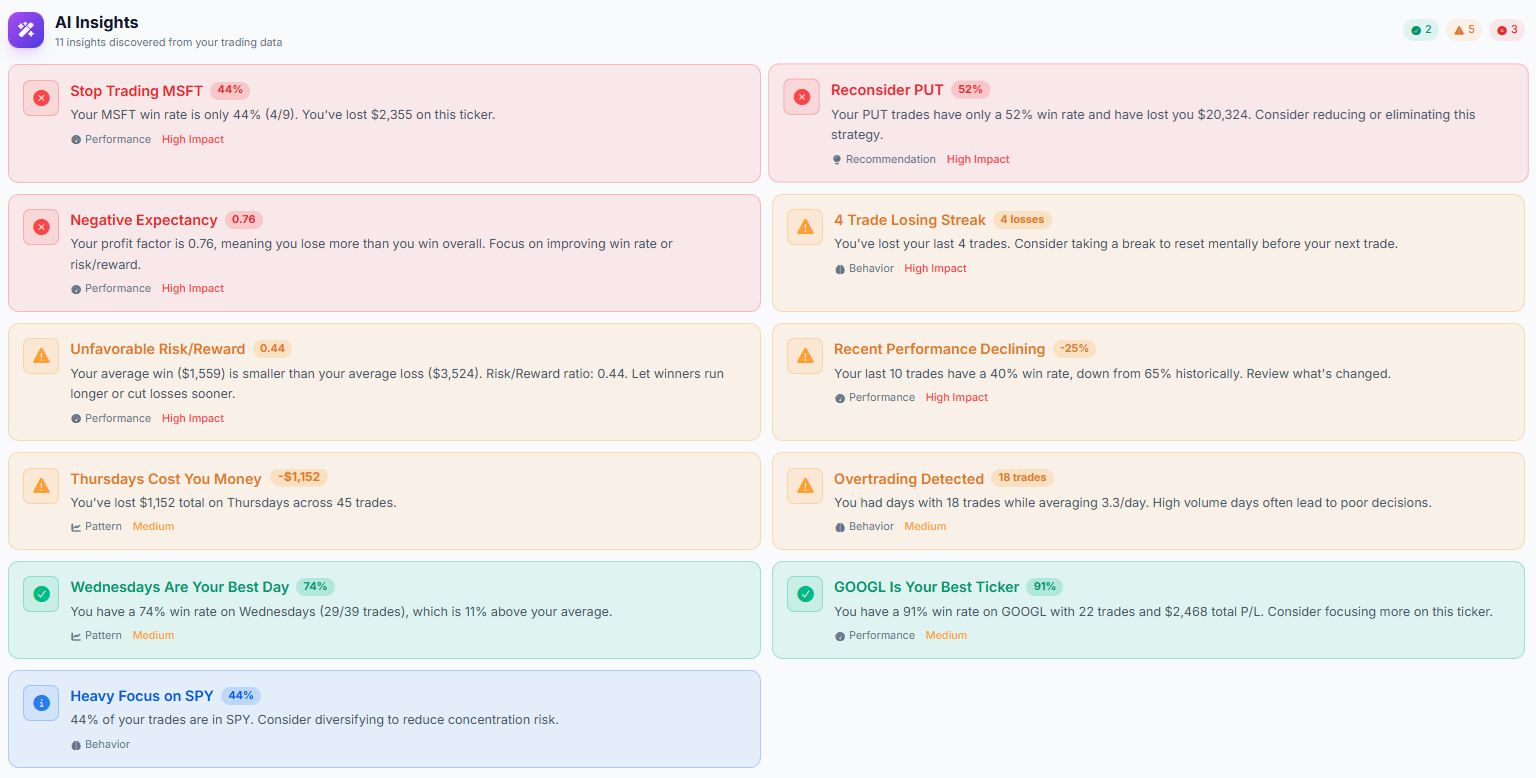
Task: Click the Medium label on Overtrading Detected
Action: 925,526
